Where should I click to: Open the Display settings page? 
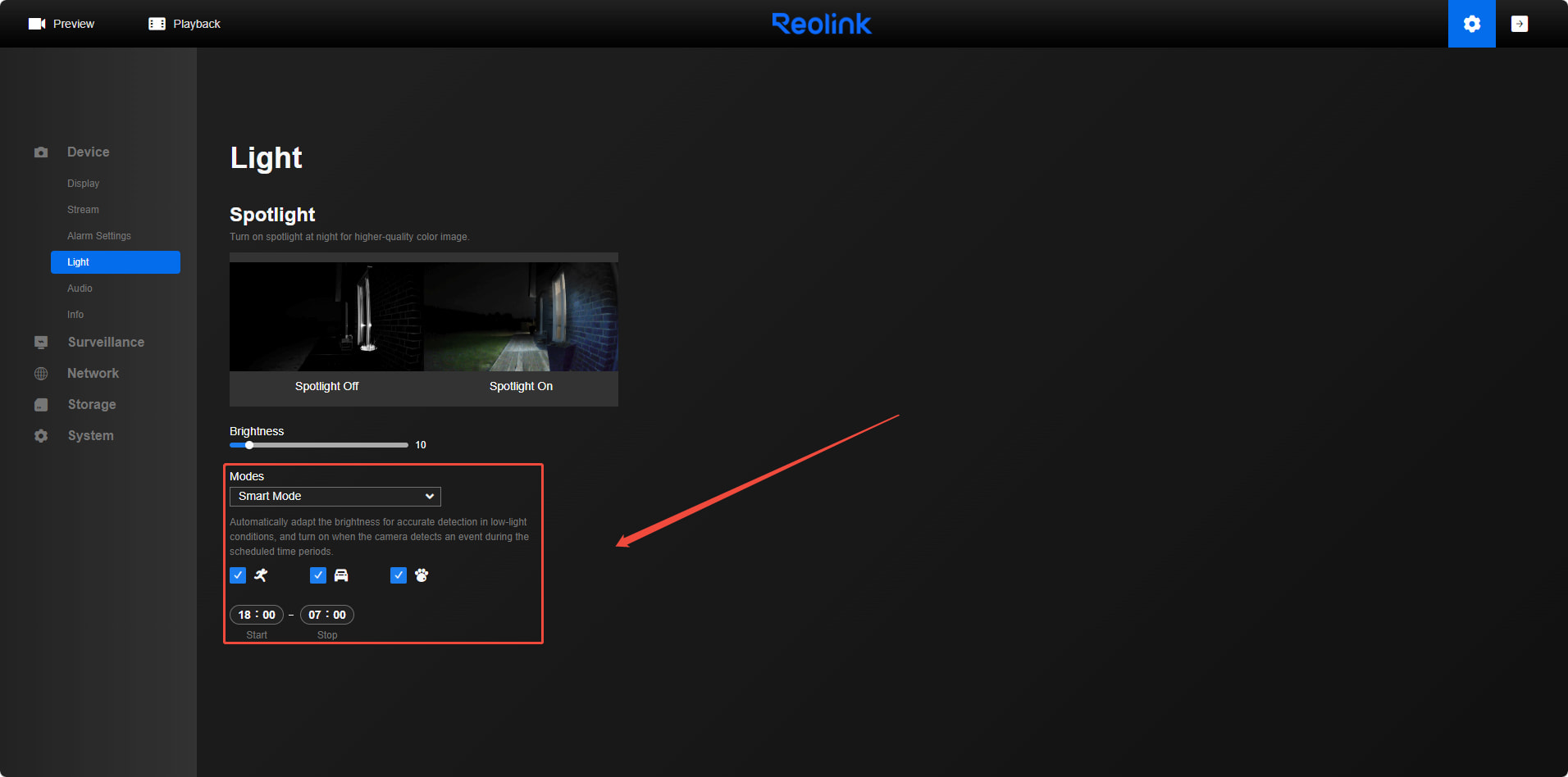(x=83, y=184)
